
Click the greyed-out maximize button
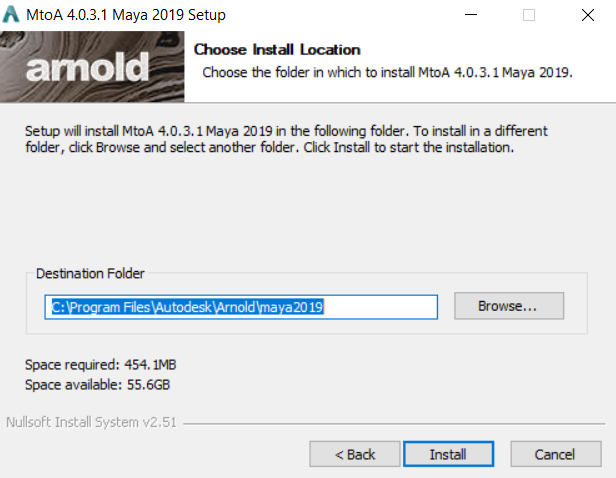529,15
